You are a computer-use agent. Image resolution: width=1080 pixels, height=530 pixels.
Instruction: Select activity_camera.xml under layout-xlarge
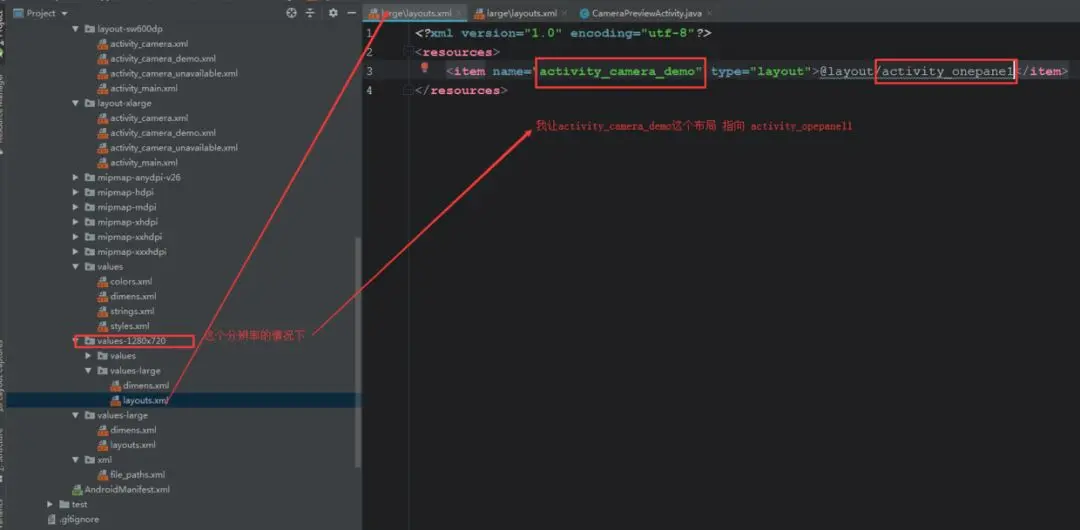149,118
